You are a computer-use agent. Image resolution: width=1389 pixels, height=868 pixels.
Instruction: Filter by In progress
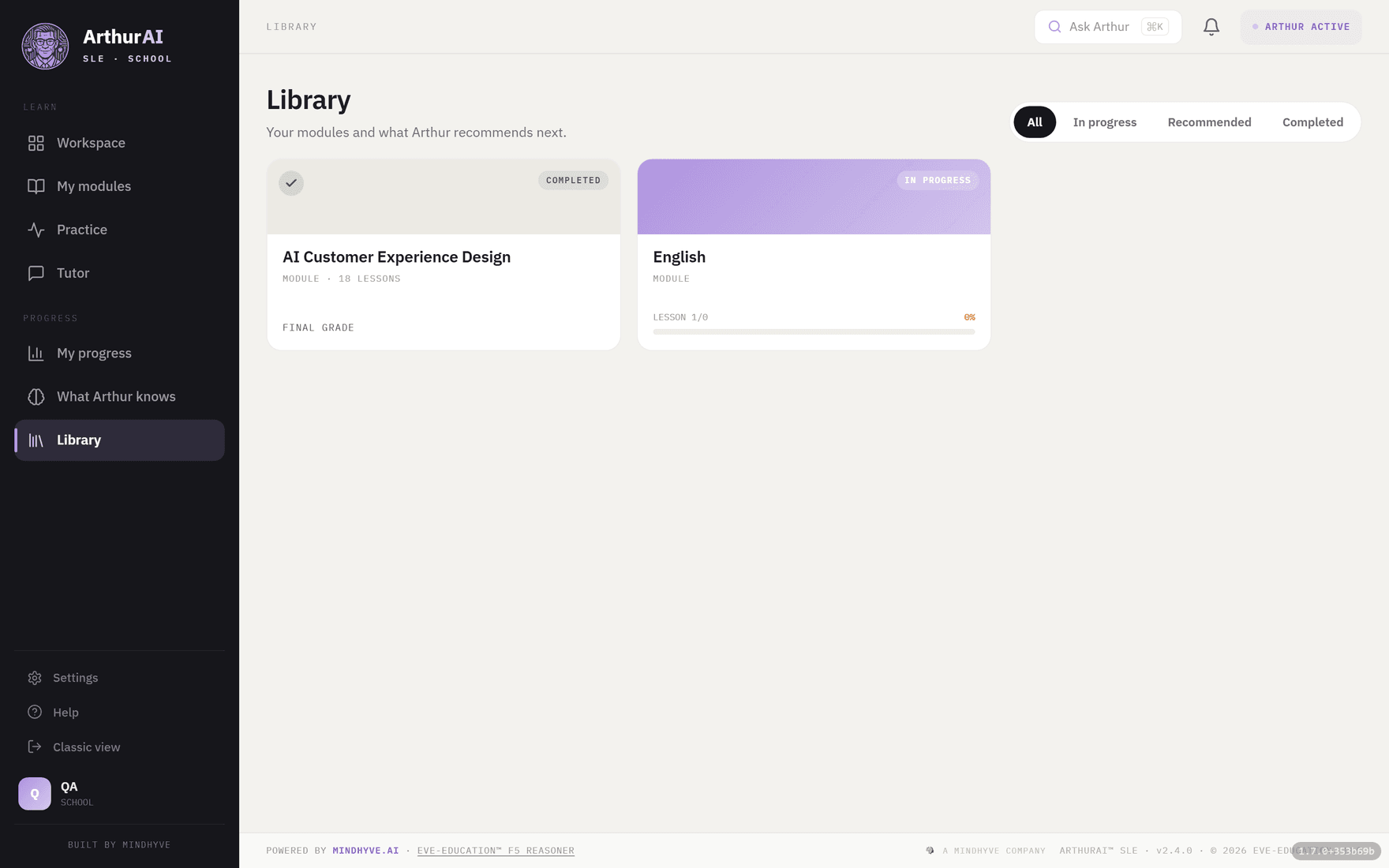[1105, 122]
